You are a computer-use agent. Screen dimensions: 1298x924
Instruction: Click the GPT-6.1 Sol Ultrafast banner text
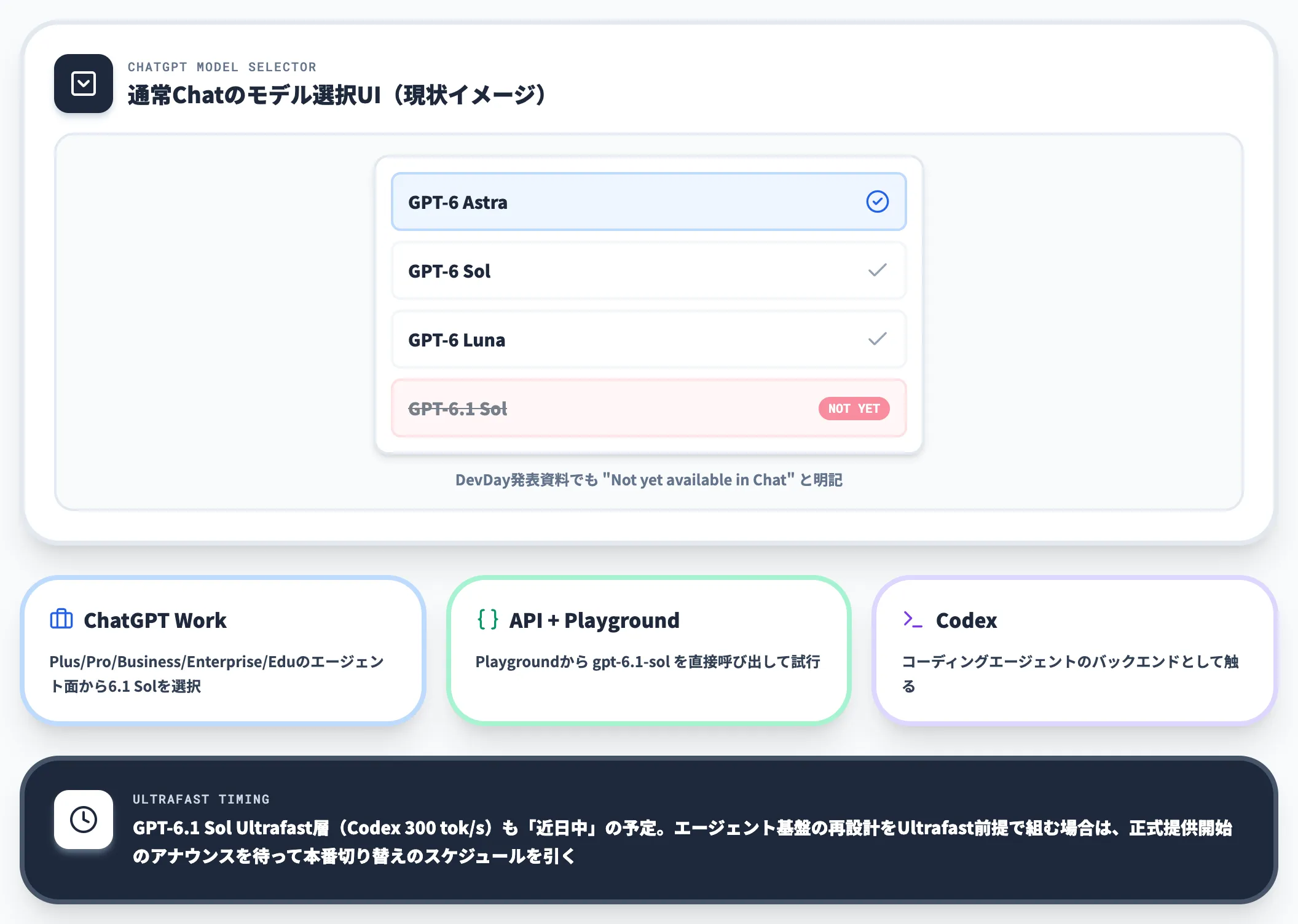click(x=682, y=842)
